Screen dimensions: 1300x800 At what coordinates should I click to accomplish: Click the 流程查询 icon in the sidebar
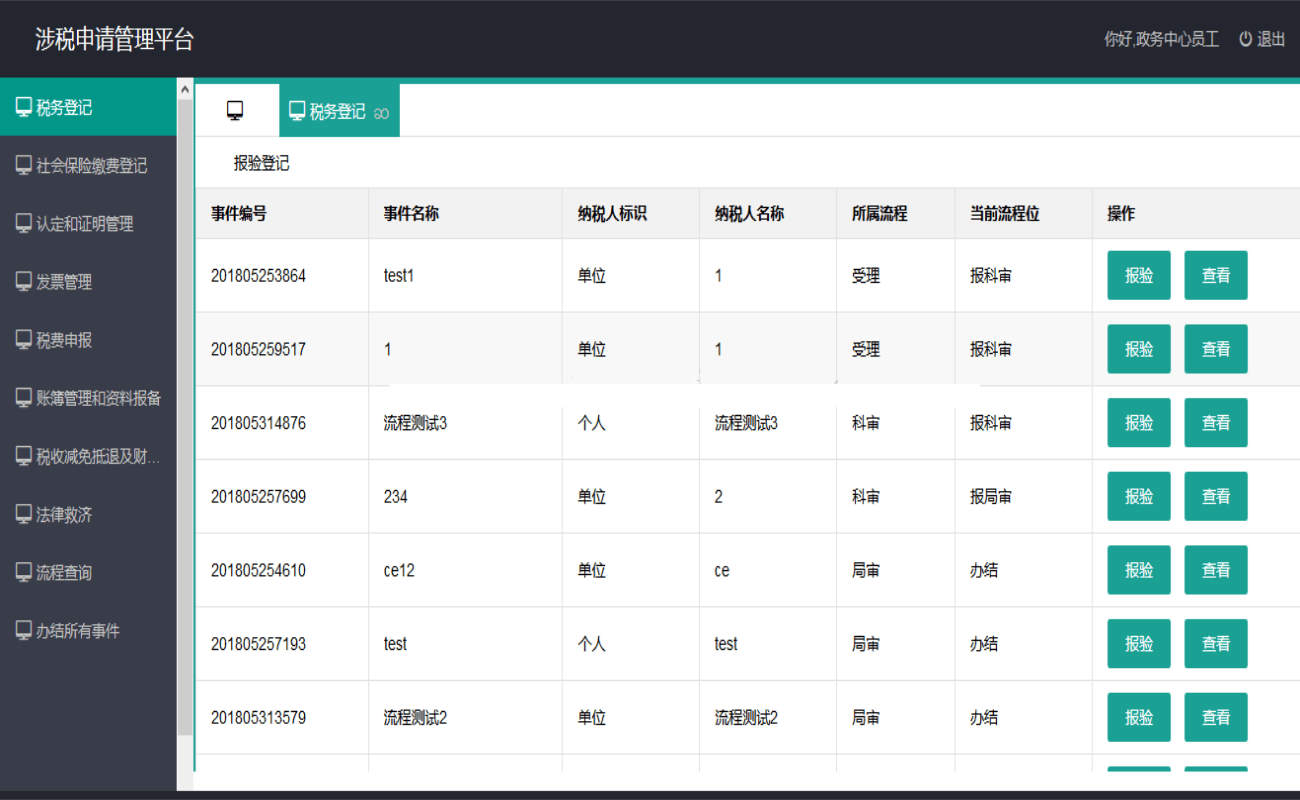point(23,572)
